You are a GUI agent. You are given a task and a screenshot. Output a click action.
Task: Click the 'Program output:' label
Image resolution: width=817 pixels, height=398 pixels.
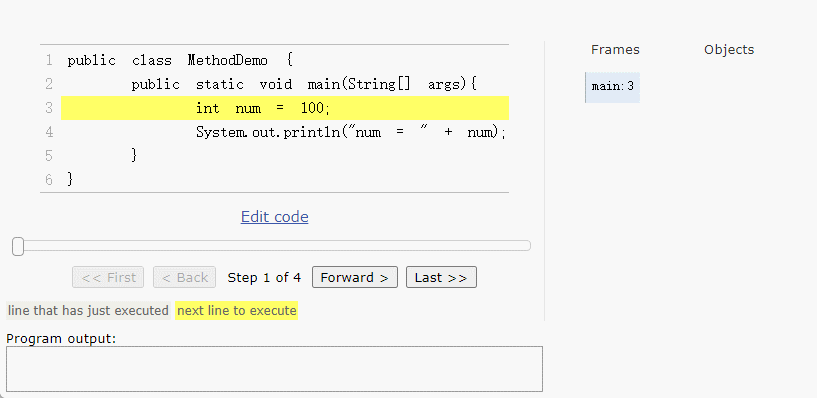point(61,339)
